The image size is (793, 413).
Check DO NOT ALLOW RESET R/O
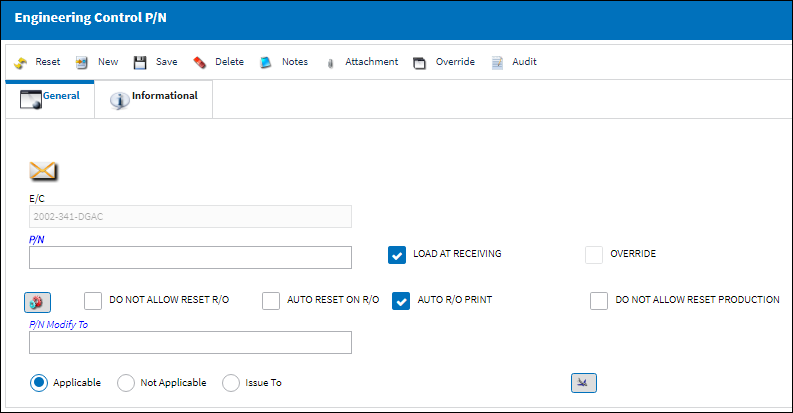(93, 301)
